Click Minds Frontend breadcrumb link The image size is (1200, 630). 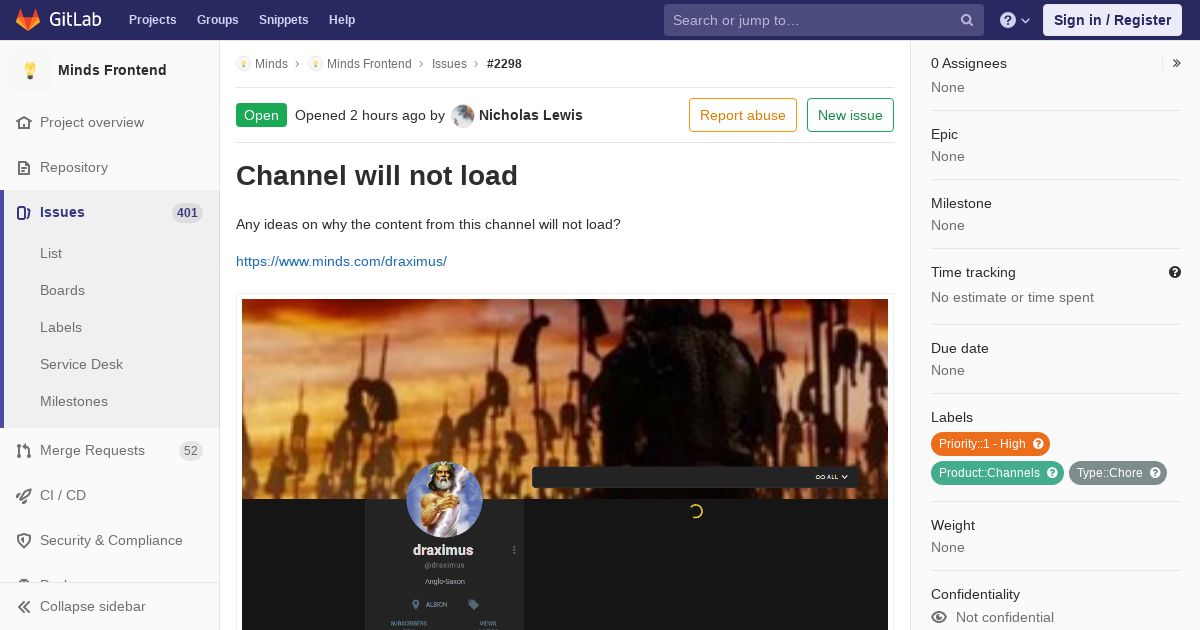[369, 63]
